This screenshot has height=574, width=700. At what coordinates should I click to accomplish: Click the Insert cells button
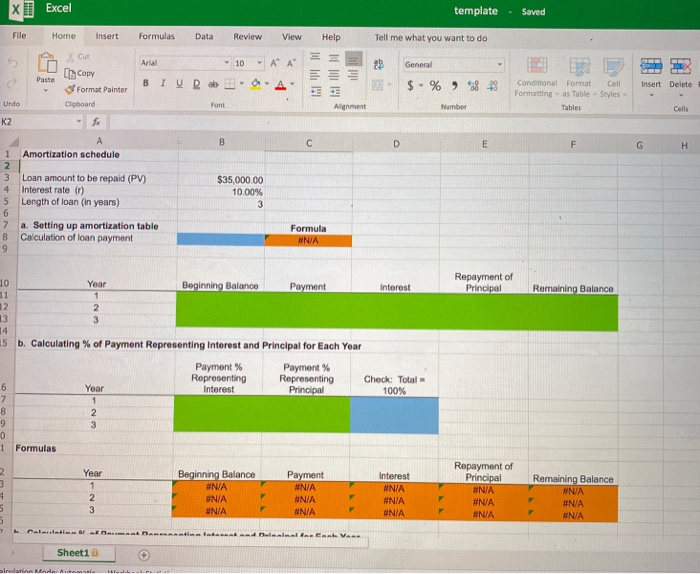point(651,77)
